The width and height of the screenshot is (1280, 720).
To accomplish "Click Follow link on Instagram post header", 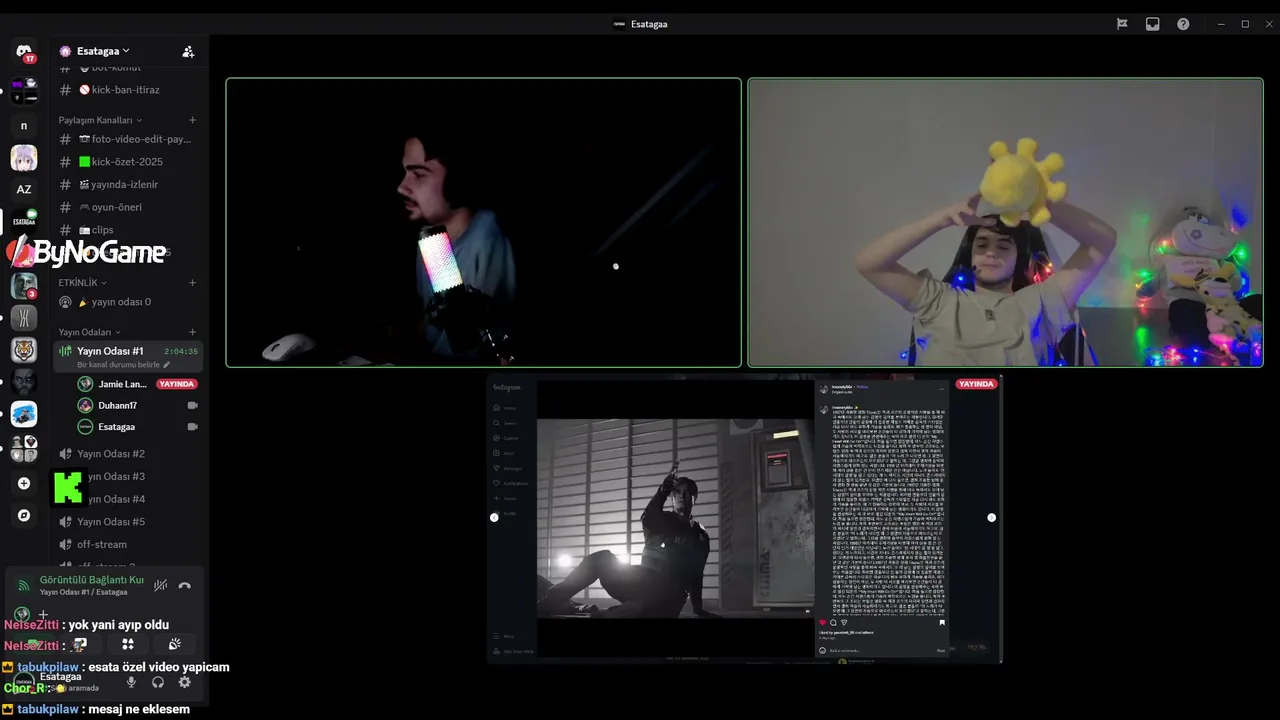I will [x=862, y=386].
